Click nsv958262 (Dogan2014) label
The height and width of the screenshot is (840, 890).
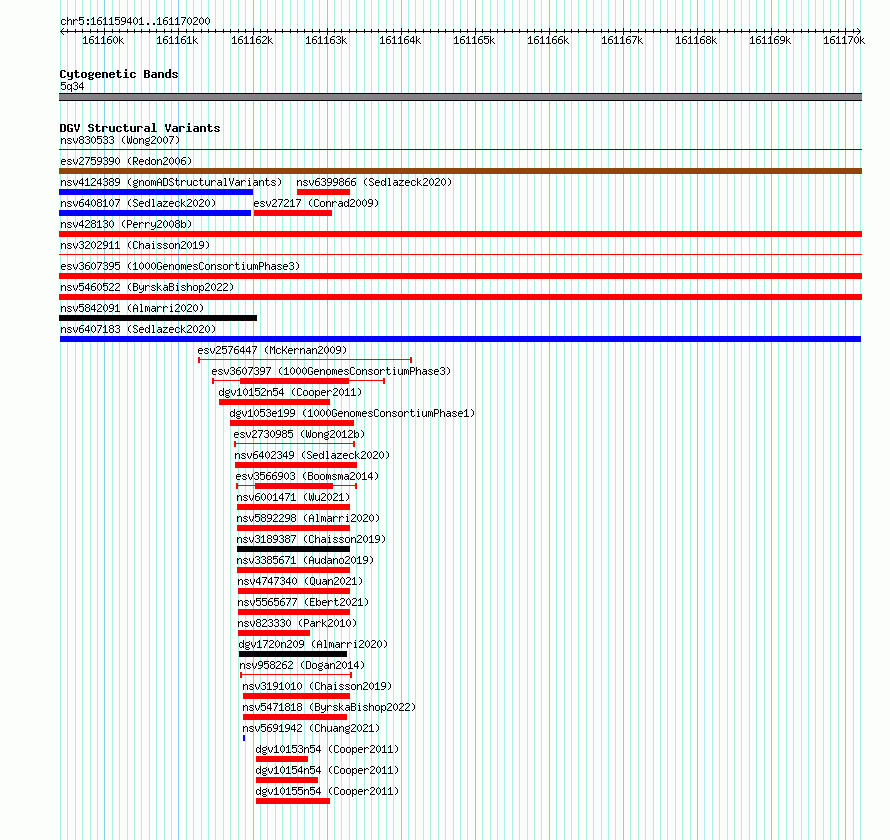[x=302, y=665]
